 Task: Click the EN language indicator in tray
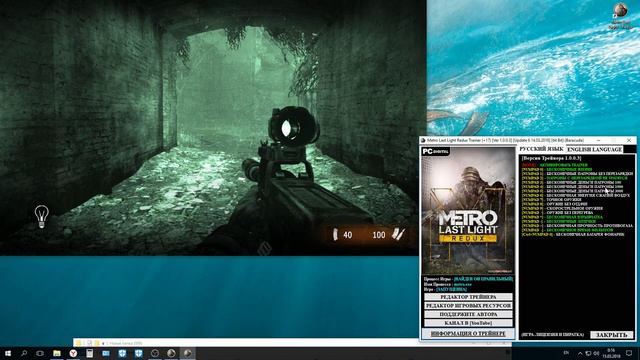(x=566, y=353)
